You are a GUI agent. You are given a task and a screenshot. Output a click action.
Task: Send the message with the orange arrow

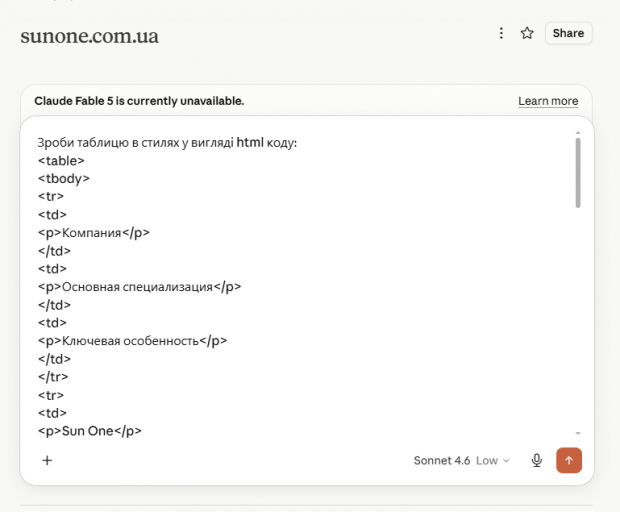(569, 460)
